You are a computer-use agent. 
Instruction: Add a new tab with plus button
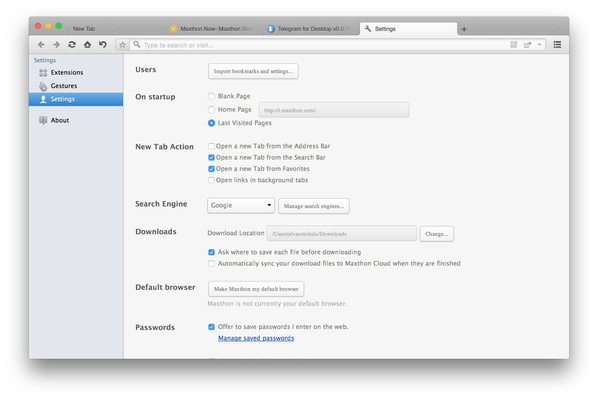[x=464, y=29]
